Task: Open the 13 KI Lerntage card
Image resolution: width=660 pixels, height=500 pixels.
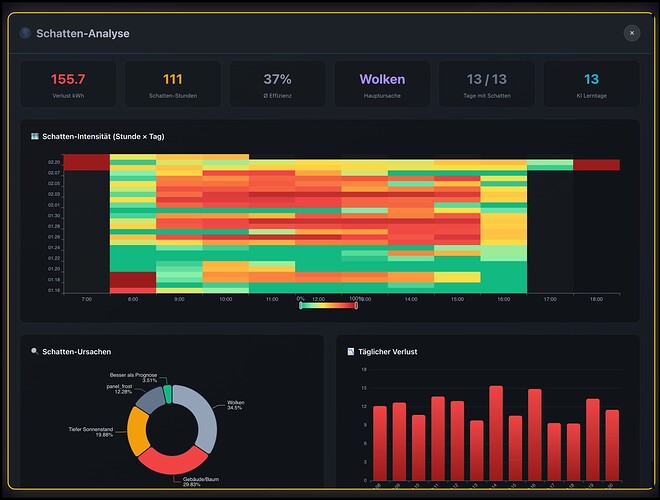Action: pos(591,84)
